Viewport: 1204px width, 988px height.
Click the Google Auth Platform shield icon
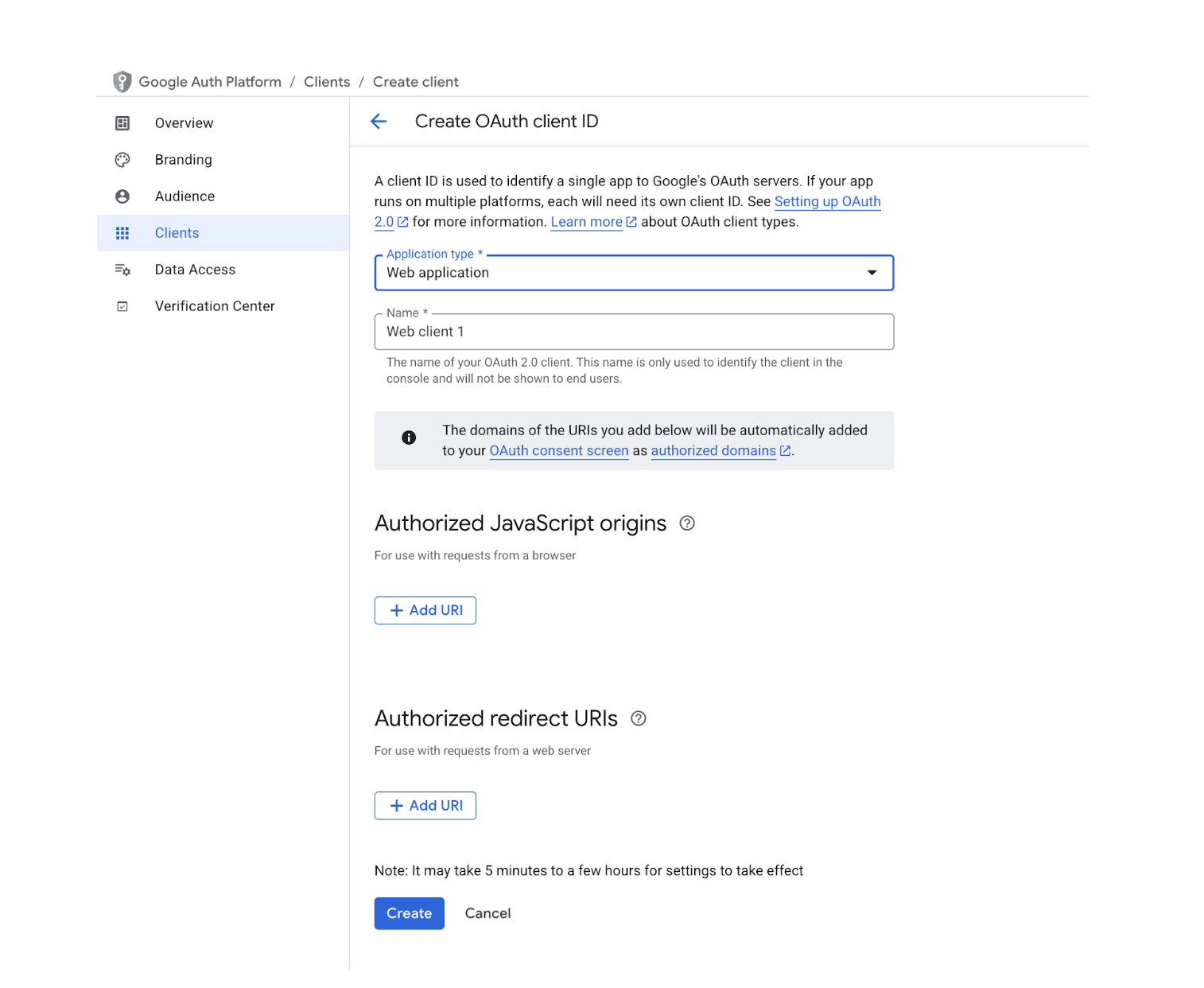[122, 81]
